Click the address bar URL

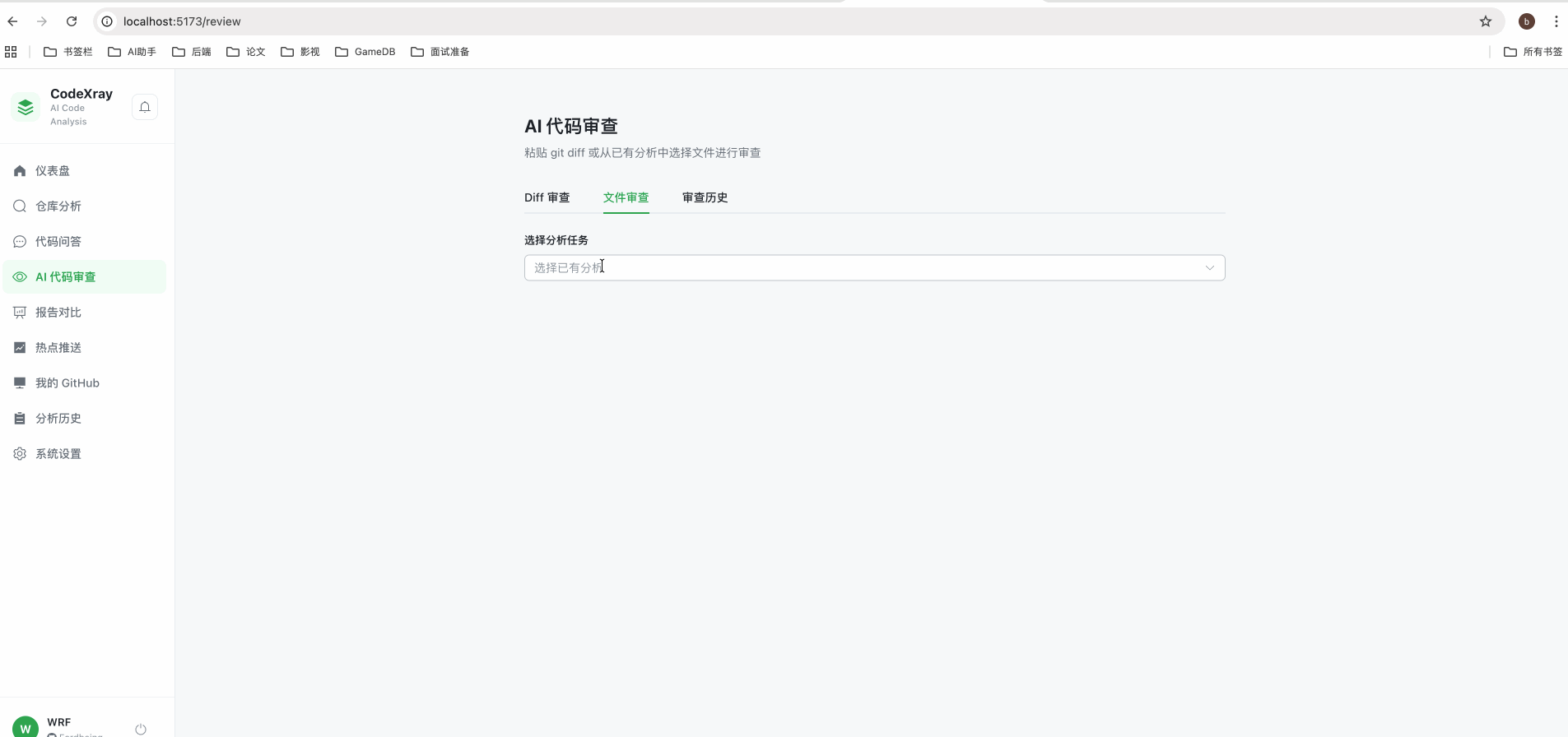click(x=182, y=21)
